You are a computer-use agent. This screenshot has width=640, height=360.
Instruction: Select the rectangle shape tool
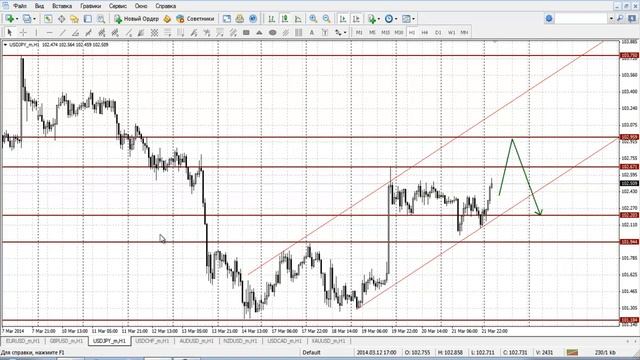tap(246, 32)
